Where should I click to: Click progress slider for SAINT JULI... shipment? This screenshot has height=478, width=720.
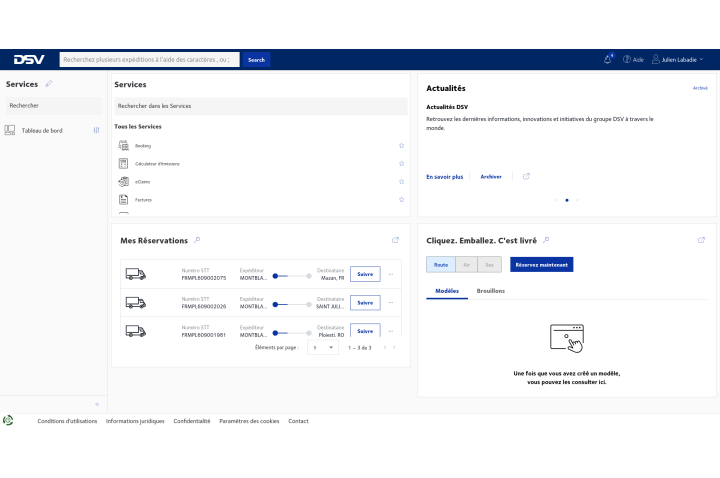coord(292,304)
